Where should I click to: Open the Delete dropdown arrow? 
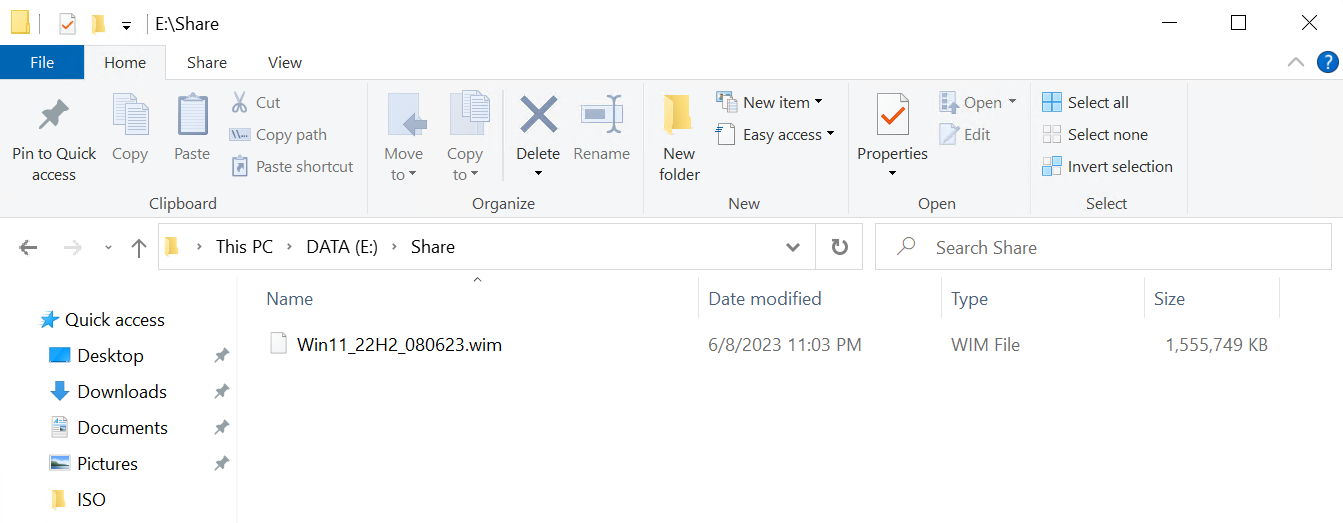coord(538,174)
